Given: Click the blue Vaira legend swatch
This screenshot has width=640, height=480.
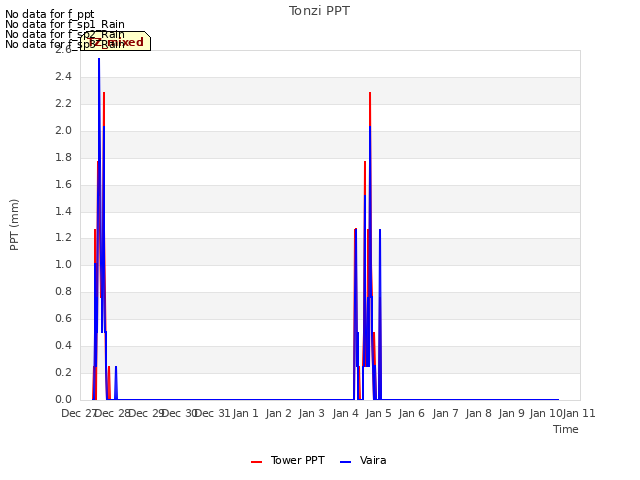Looking at the screenshot, I should point(345,462).
